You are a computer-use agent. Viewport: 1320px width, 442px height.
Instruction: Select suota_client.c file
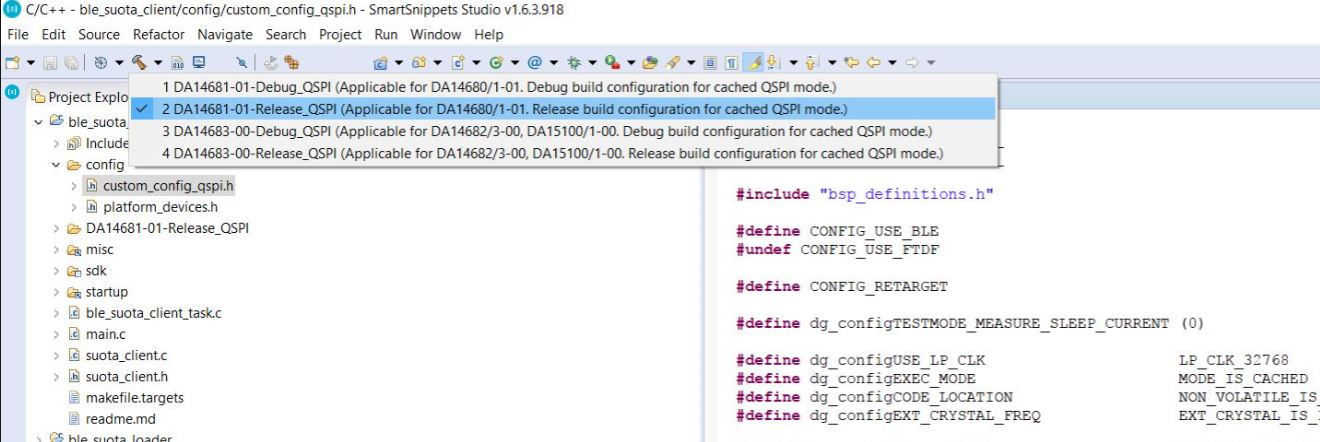point(126,355)
